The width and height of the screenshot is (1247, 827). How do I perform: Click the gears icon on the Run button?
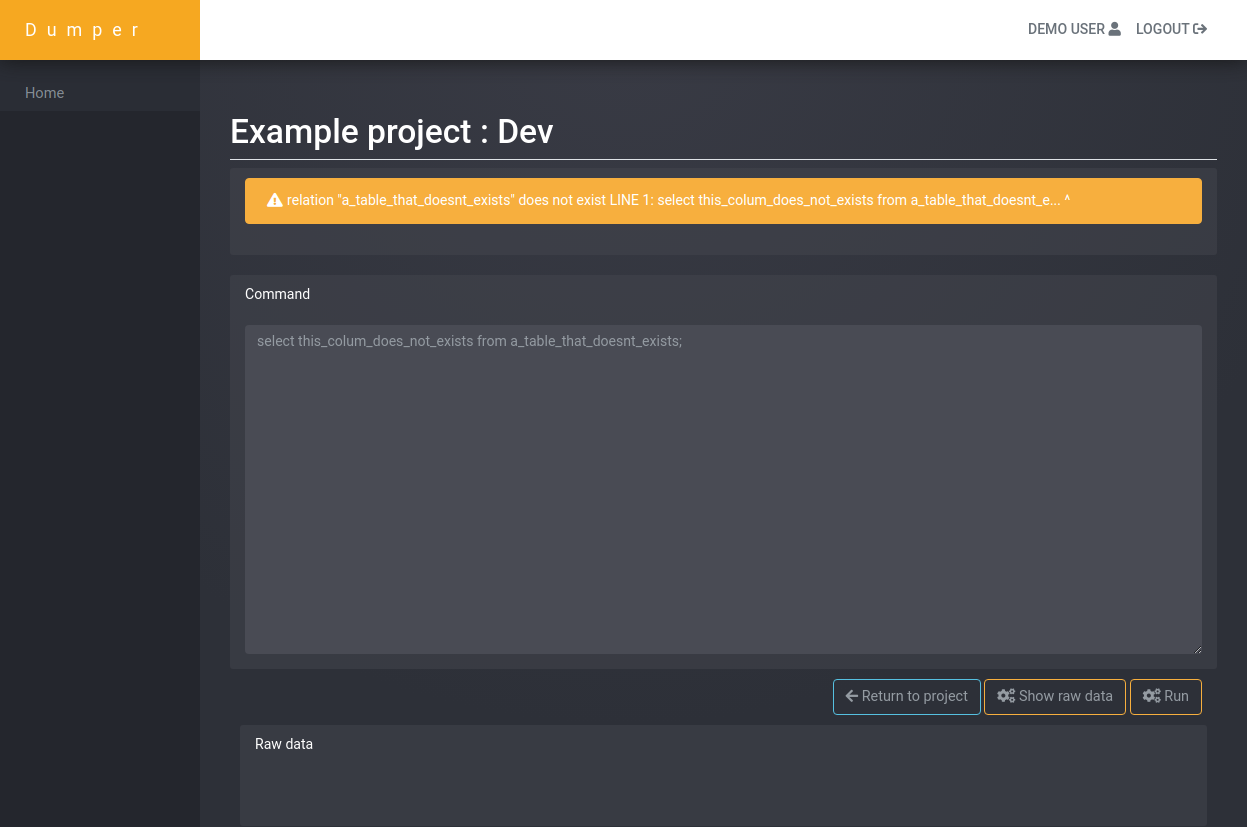coord(1152,696)
